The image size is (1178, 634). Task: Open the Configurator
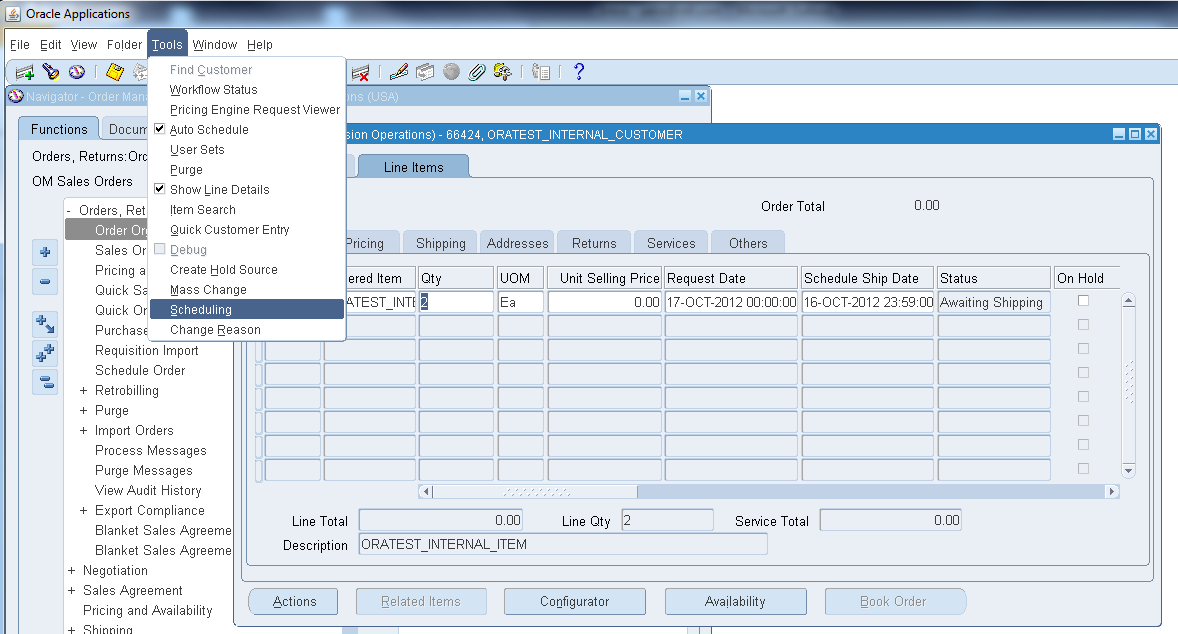[x=574, y=601]
